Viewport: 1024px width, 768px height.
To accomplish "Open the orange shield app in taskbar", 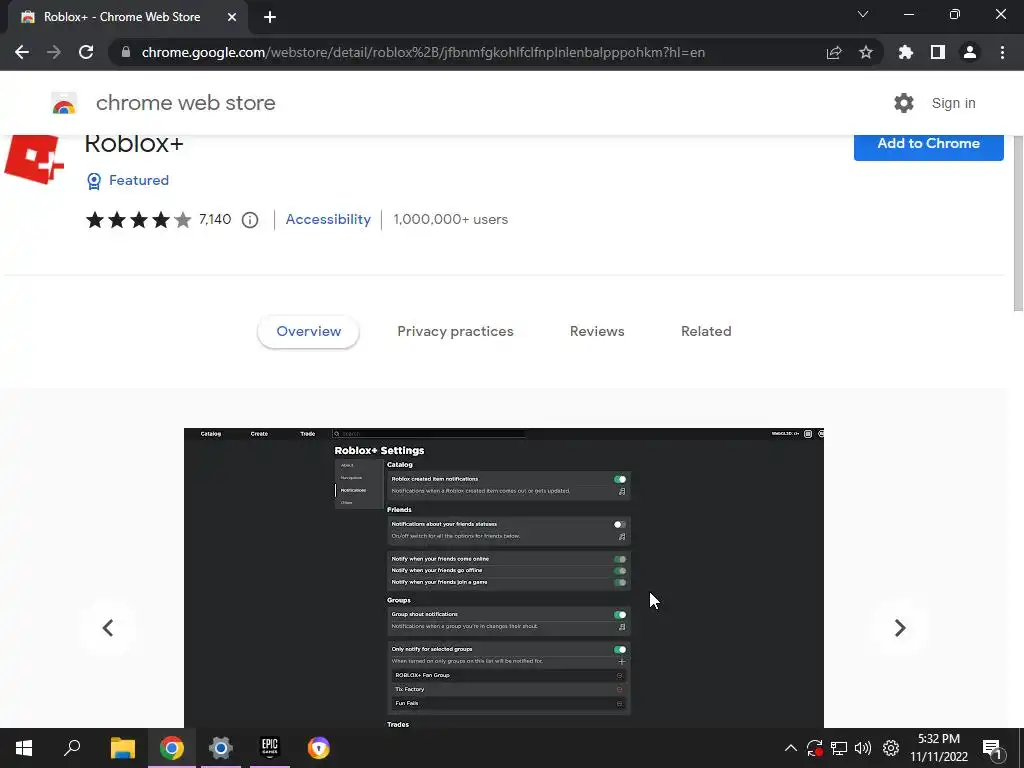I will pyautogui.click(x=319, y=748).
